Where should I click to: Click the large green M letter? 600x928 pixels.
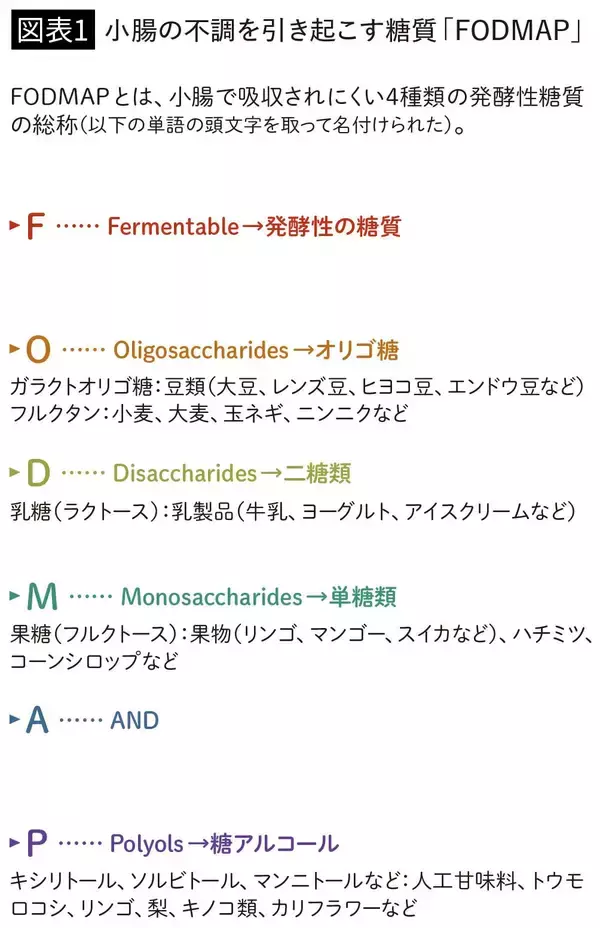point(42,597)
